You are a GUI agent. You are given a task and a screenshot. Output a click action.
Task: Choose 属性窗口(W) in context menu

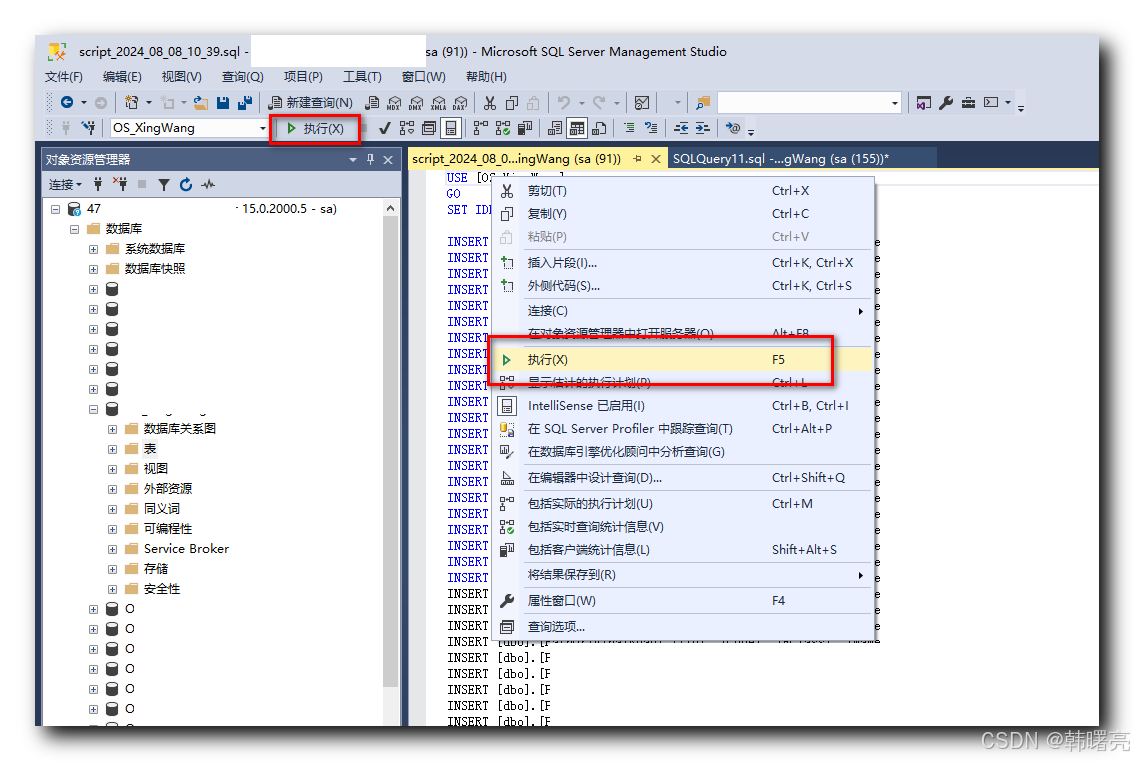(680, 600)
